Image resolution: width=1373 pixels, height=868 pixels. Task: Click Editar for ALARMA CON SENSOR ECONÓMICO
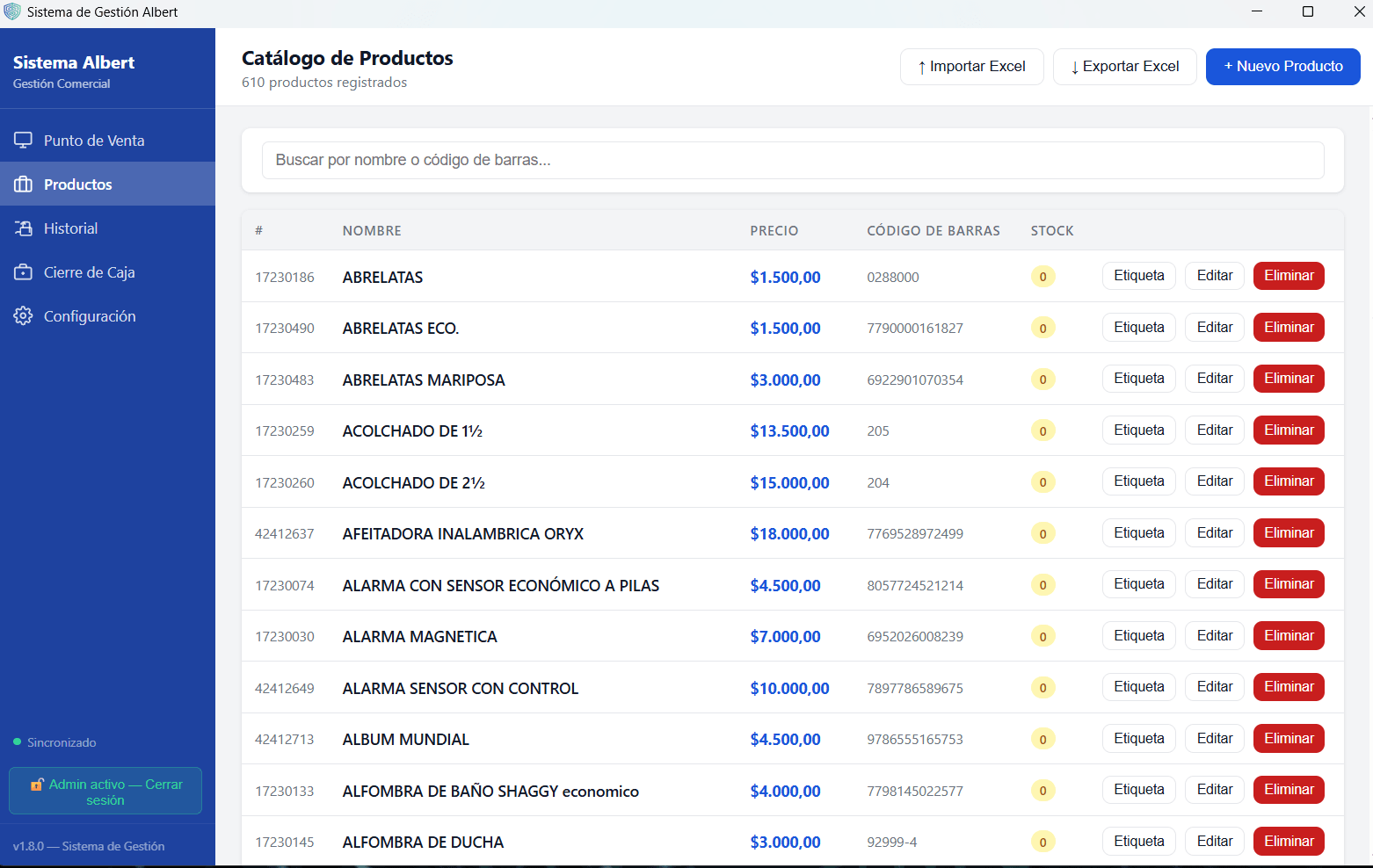1215,584
